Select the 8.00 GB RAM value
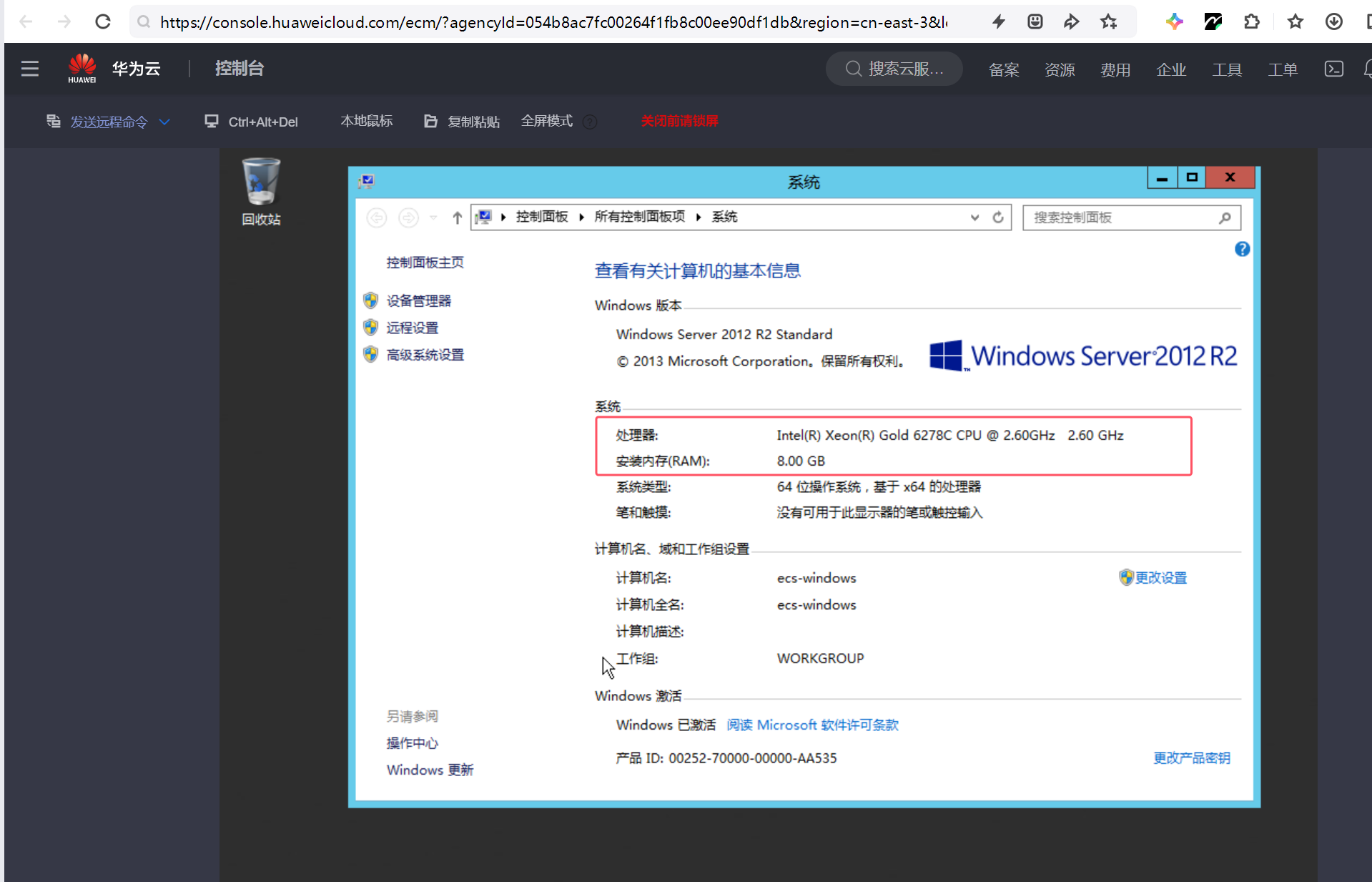This screenshot has height=882, width=1372. [801, 461]
